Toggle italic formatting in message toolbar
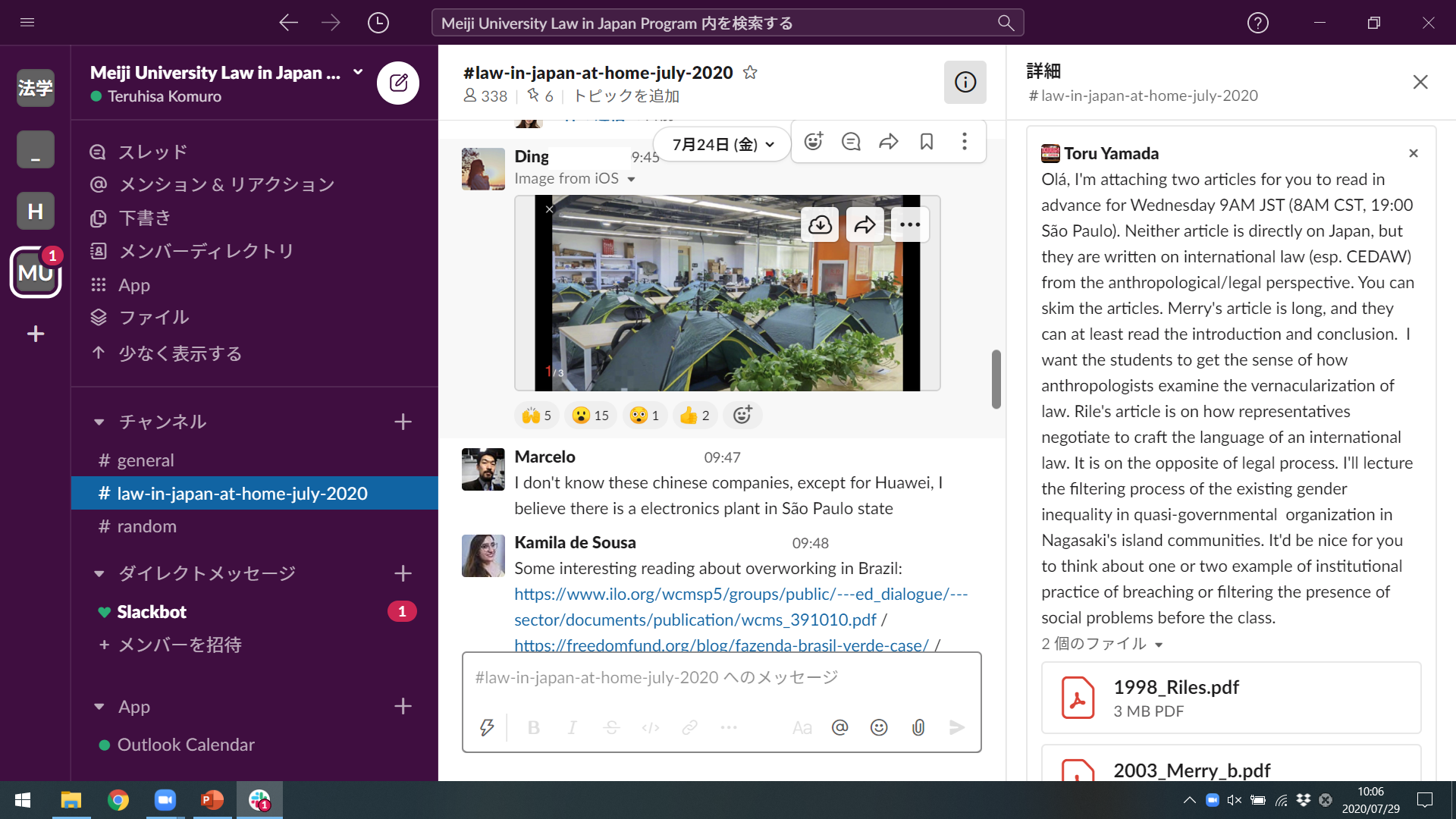The height and width of the screenshot is (819, 1456). (x=571, y=727)
